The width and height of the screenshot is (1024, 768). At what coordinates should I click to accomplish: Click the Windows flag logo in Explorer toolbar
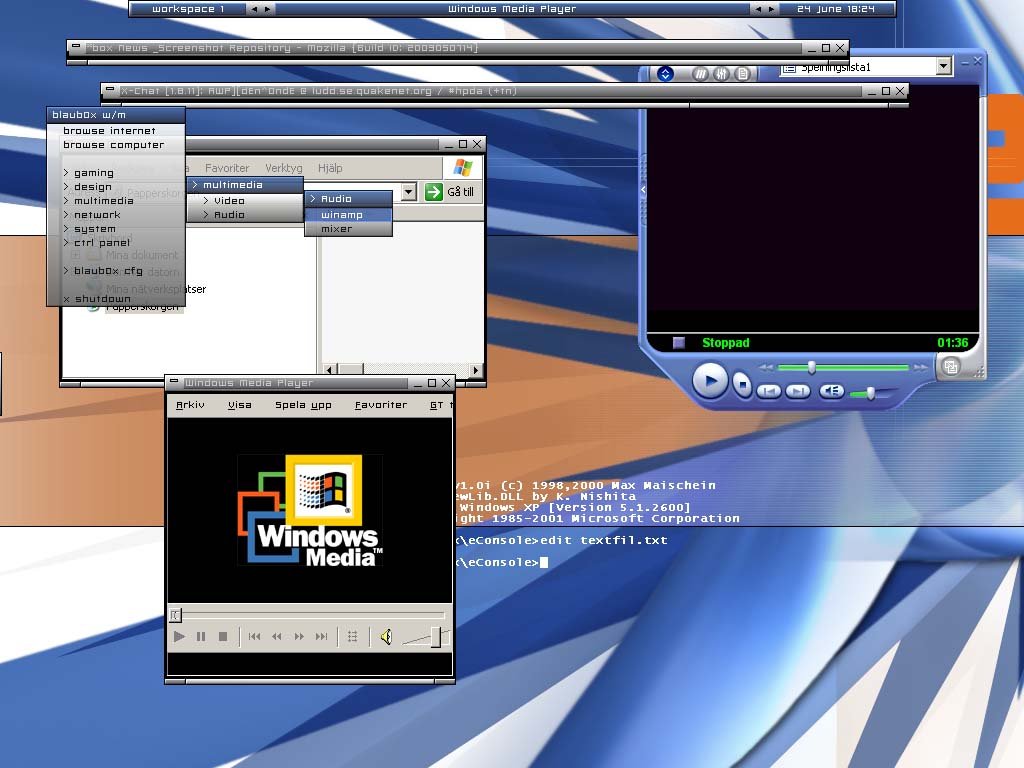[463, 168]
